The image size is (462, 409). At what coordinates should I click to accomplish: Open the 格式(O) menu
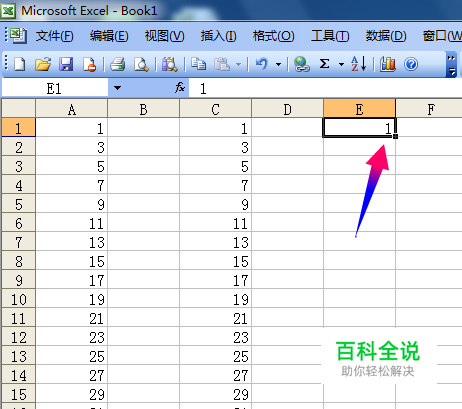tap(273, 36)
